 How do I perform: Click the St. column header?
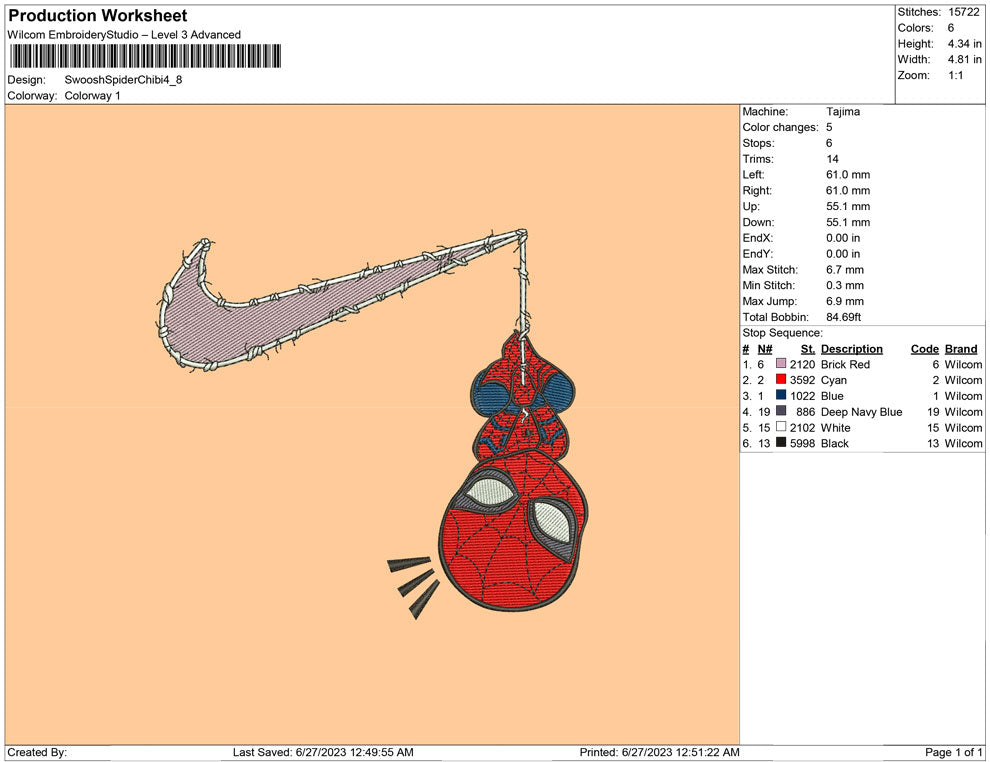(807, 349)
